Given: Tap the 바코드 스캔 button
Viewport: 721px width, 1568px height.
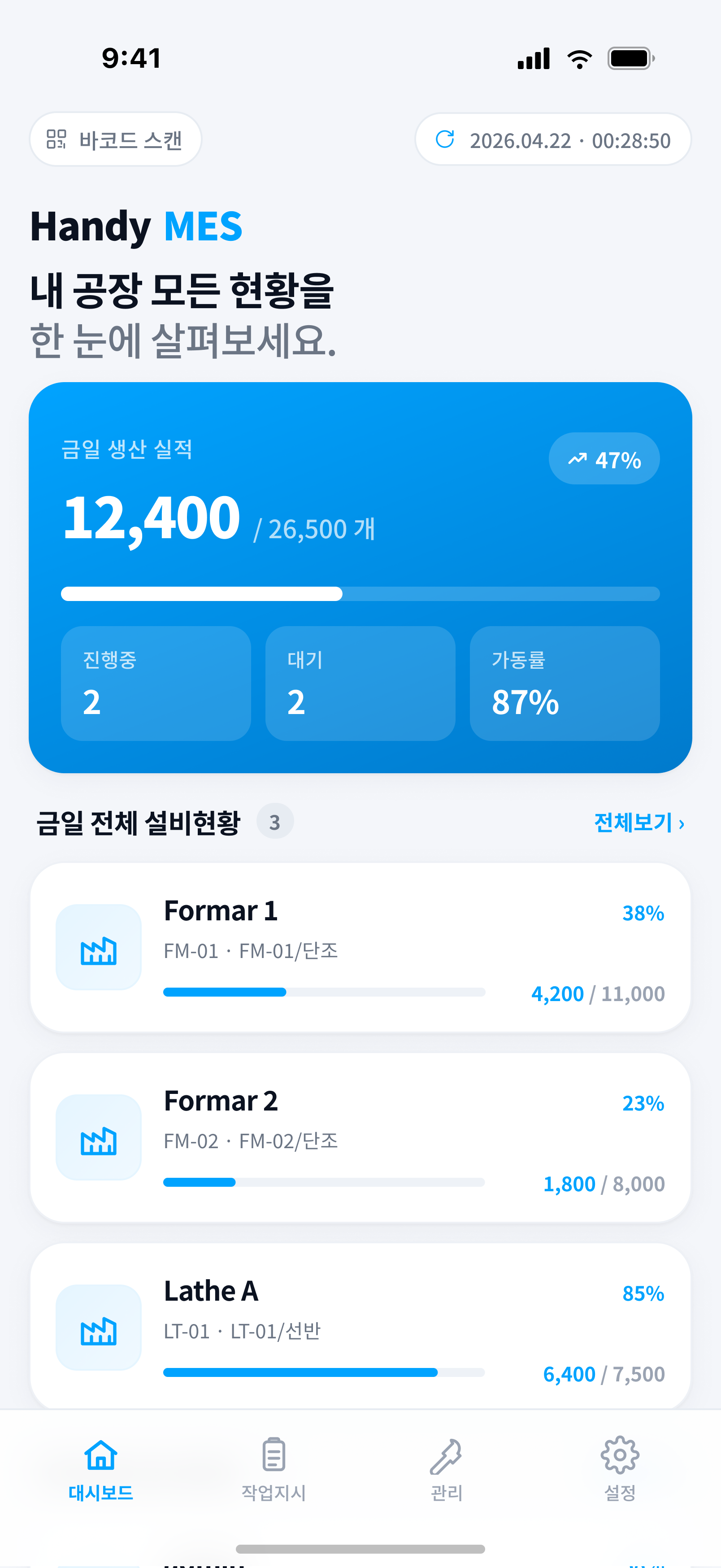Looking at the screenshot, I should coord(116,139).
